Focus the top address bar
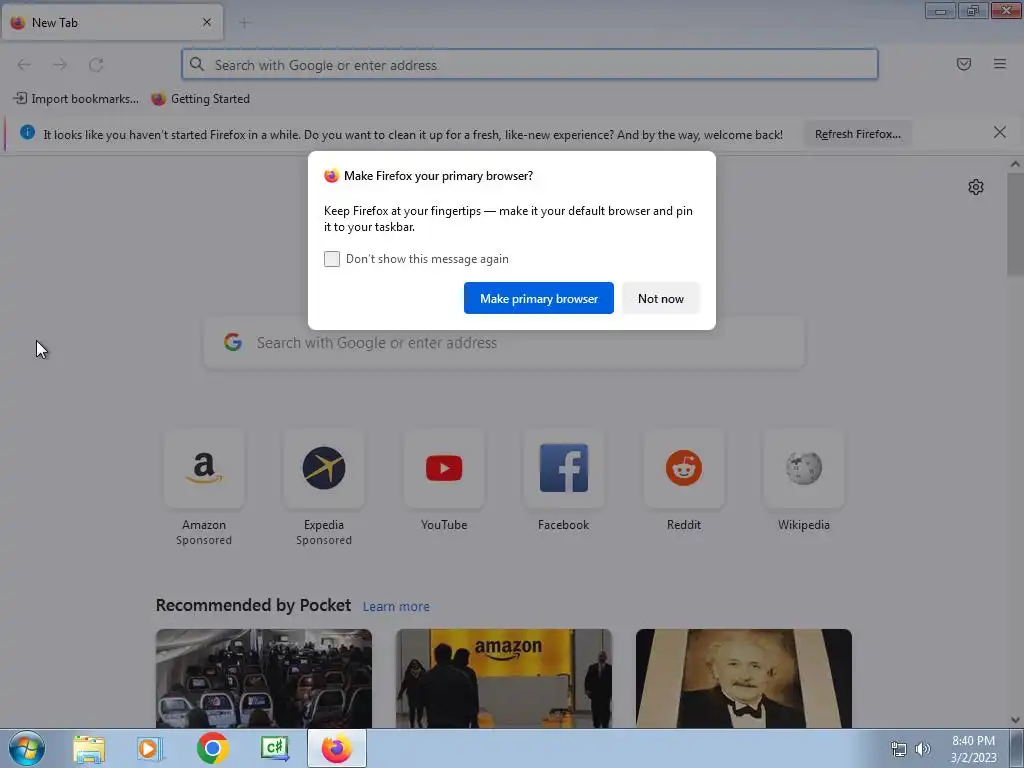The width and height of the screenshot is (1024, 768). click(x=530, y=65)
